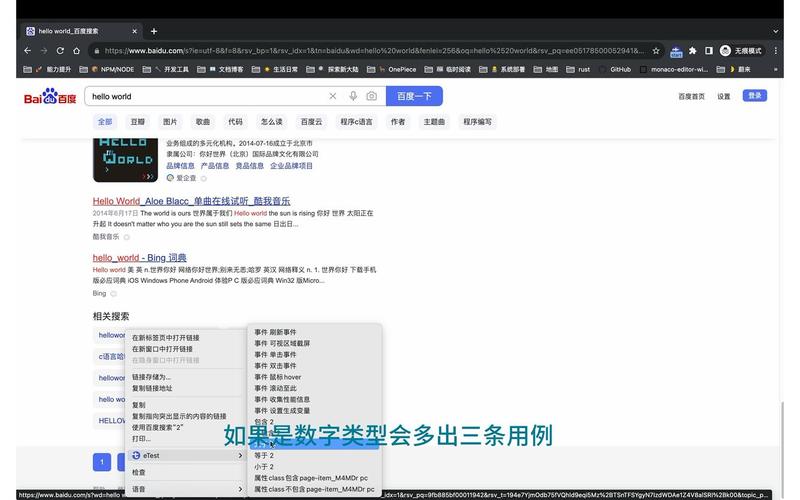Open image search with the camera icon
Image resolution: width=800 pixels, height=500 pixels.
(x=371, y=96)
